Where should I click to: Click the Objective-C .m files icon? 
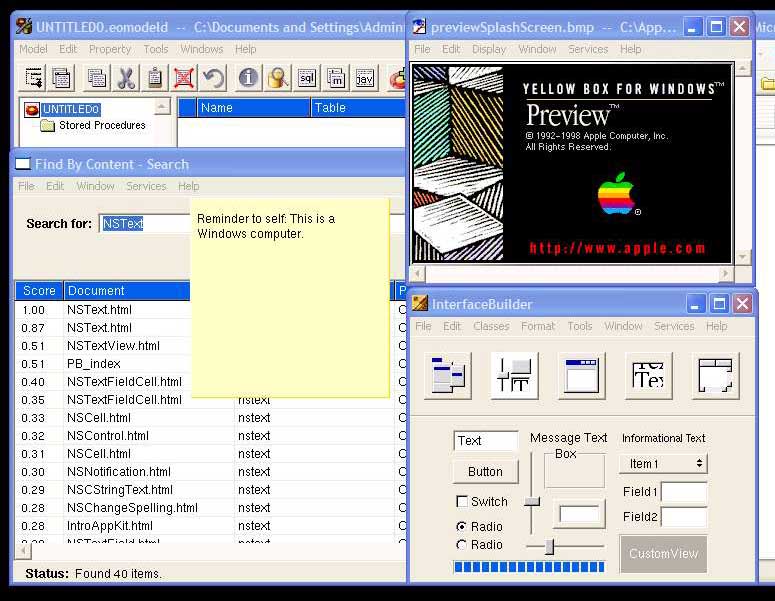pyautogui.click(x=336, y=78)
